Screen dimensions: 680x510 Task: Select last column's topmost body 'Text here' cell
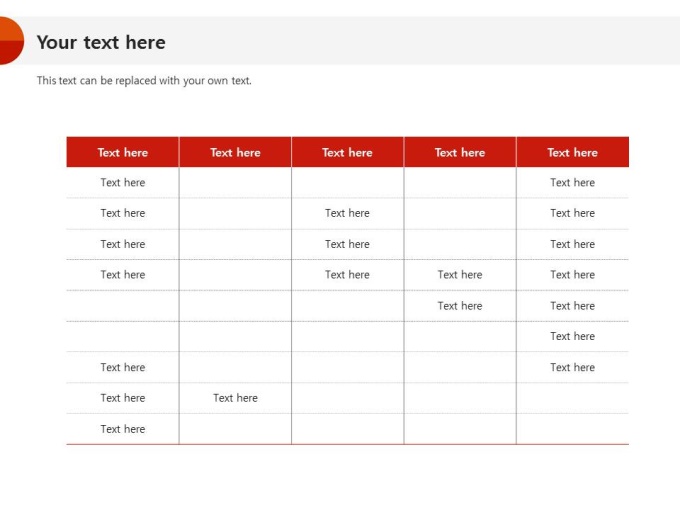tap(572, 182)
